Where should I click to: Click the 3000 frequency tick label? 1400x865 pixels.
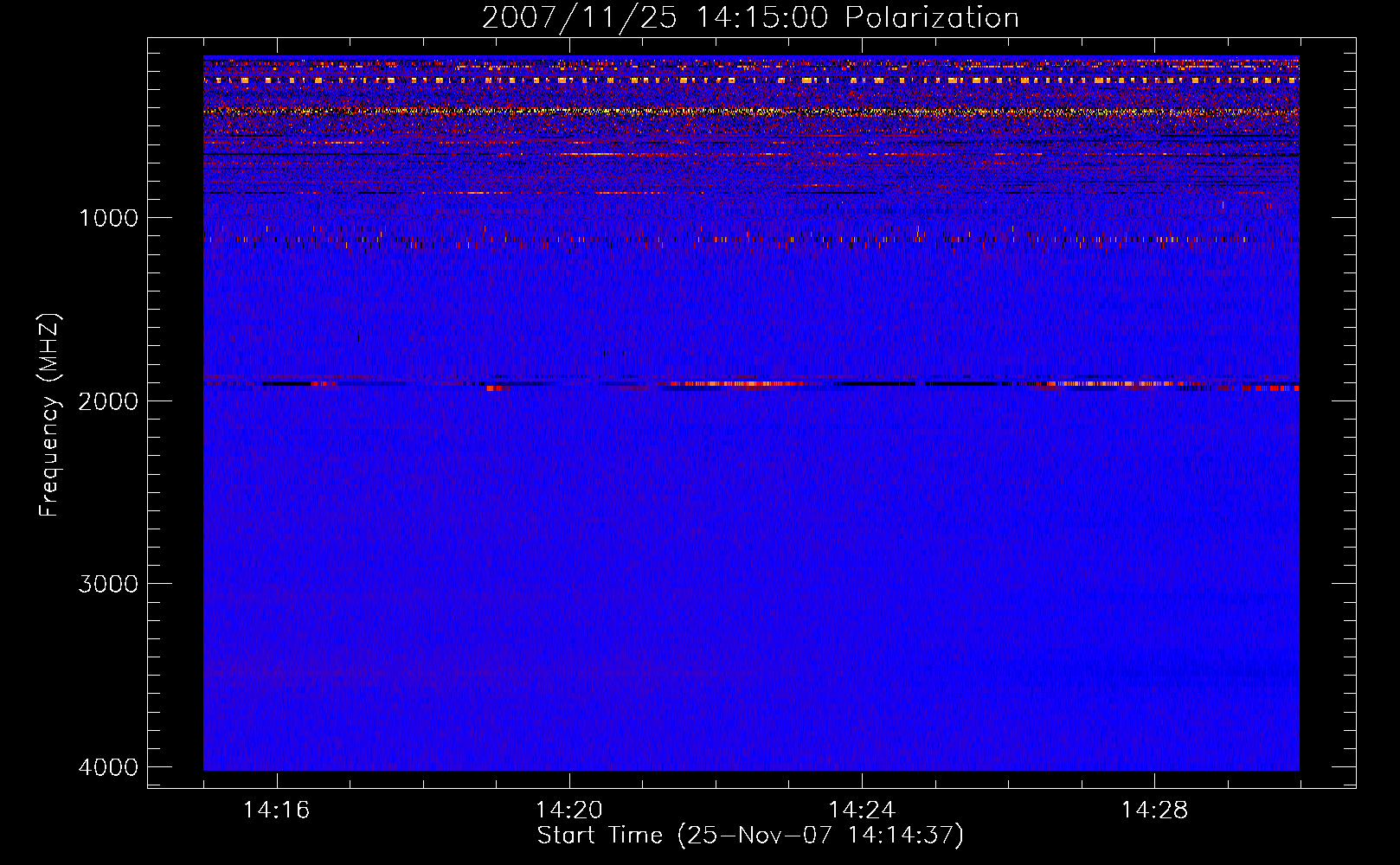coord(108,584)
